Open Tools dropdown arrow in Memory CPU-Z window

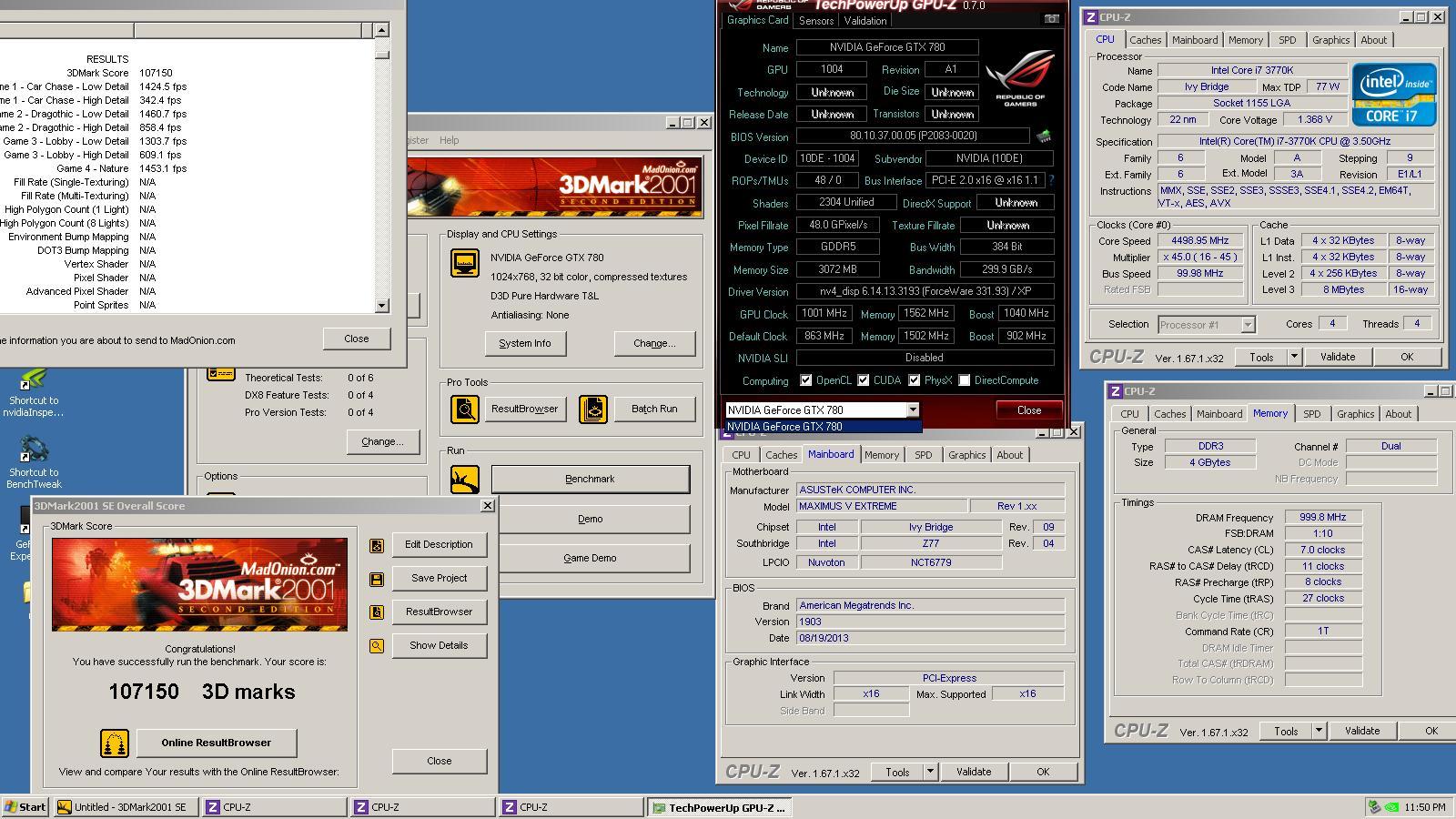pyautogui.click(x=1319, y=731)
